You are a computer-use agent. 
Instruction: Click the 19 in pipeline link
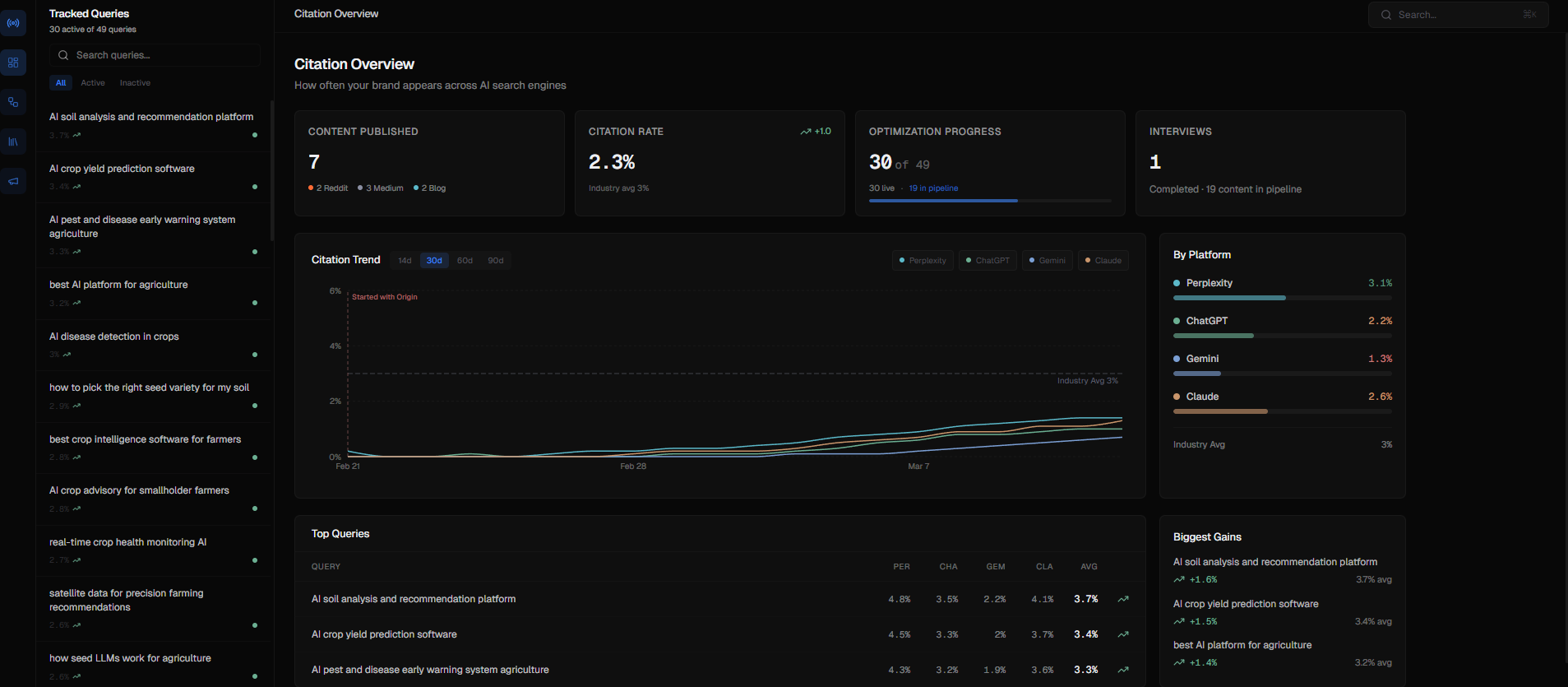point(933,188)
